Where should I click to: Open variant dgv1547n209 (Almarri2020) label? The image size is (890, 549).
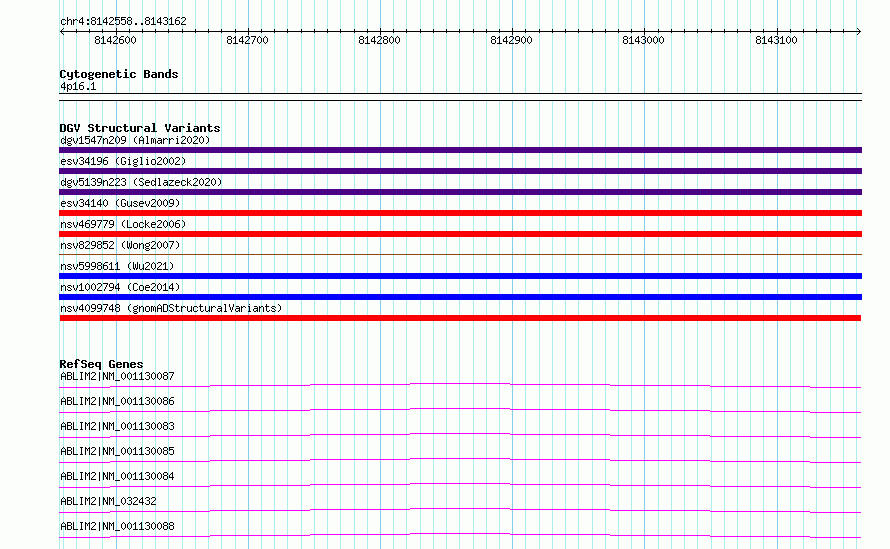point(135,140)
